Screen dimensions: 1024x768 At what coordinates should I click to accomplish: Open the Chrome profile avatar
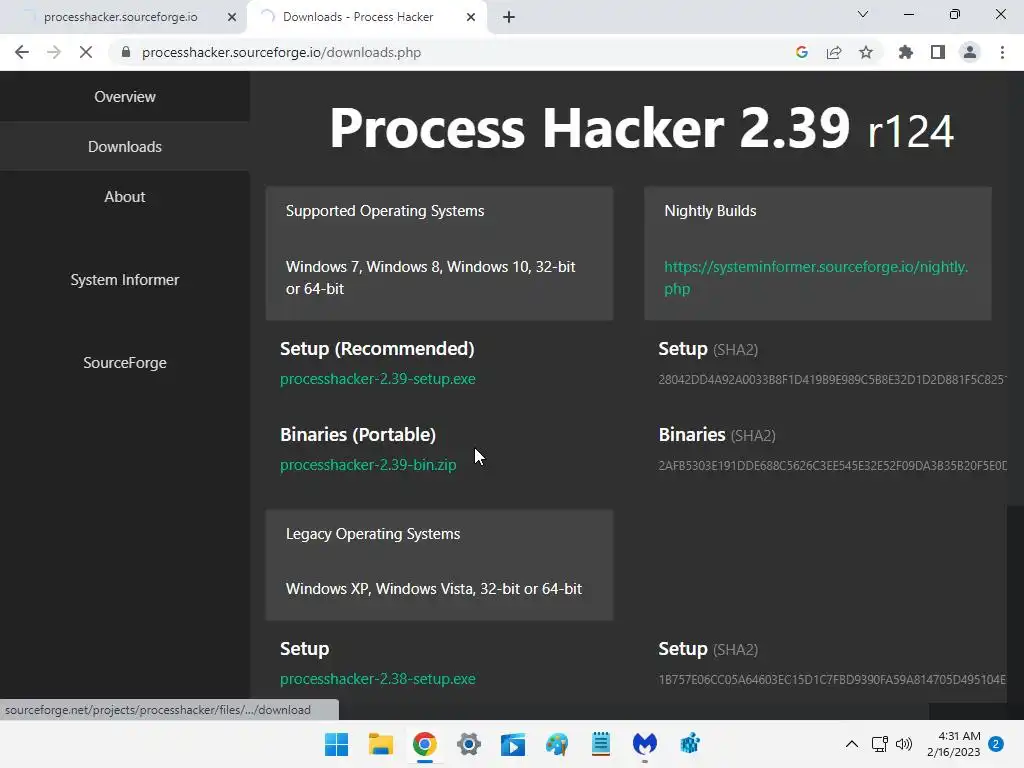pos(970,52)
